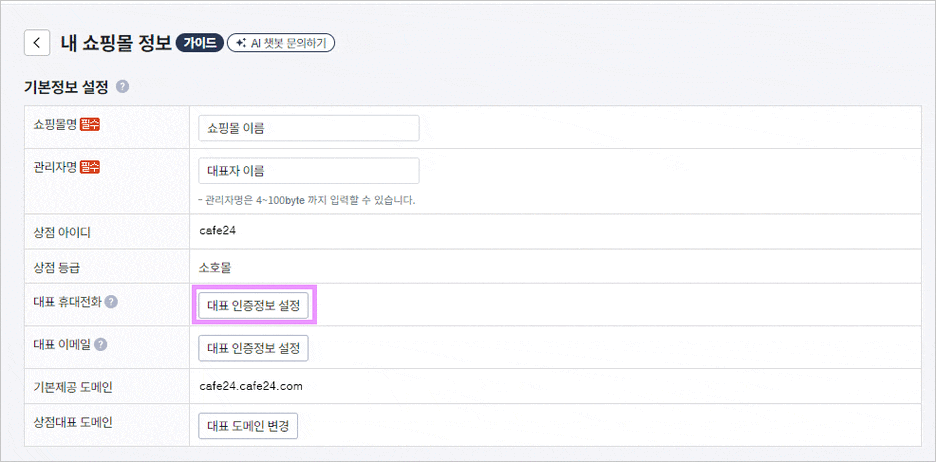The height and width of the screenshot is (462, 936).
Task: Open the 가이드 badge
Action: [200, 43]
